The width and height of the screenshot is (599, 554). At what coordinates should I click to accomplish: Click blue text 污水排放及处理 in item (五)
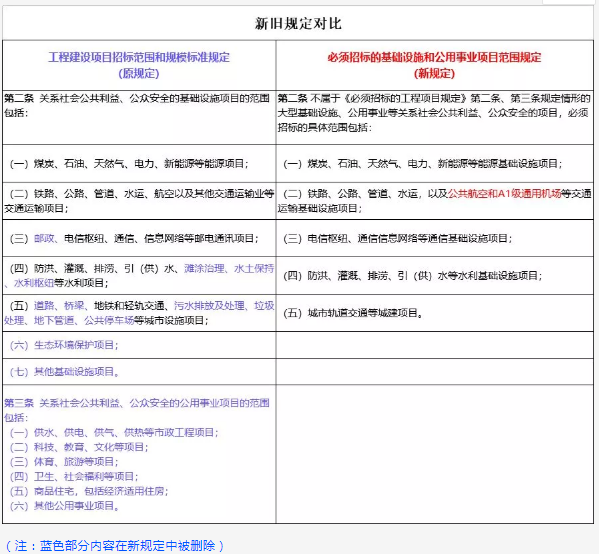(x=209, y=306)
